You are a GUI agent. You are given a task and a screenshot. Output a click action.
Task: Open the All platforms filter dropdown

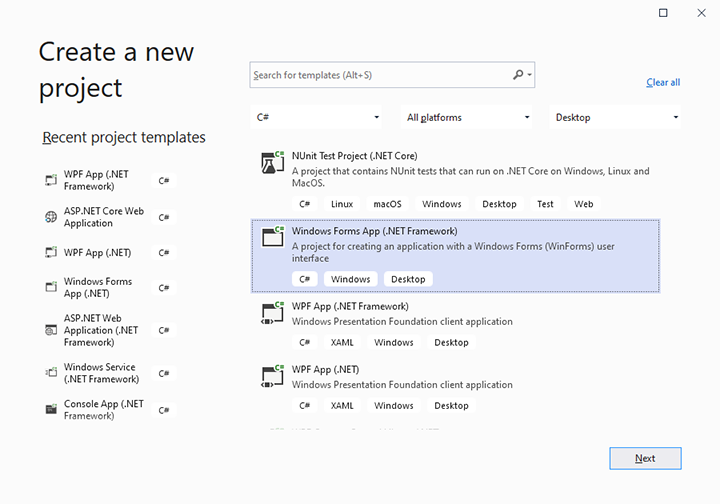(x=467, y=118)
